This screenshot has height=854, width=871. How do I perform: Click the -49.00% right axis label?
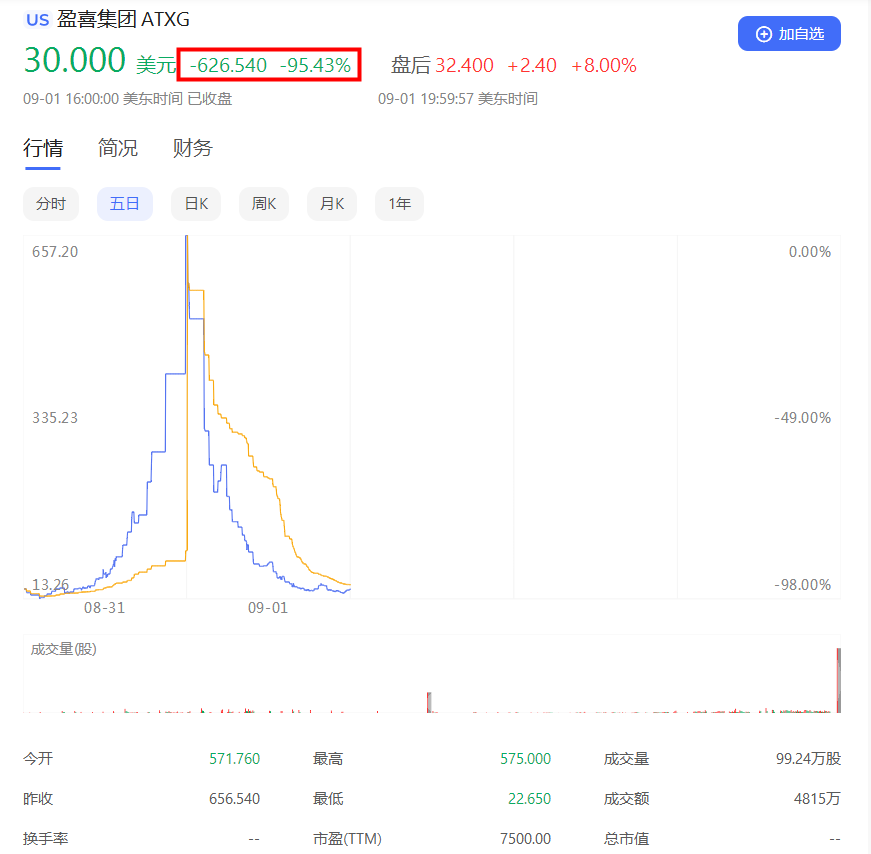[x=802, y=418]
